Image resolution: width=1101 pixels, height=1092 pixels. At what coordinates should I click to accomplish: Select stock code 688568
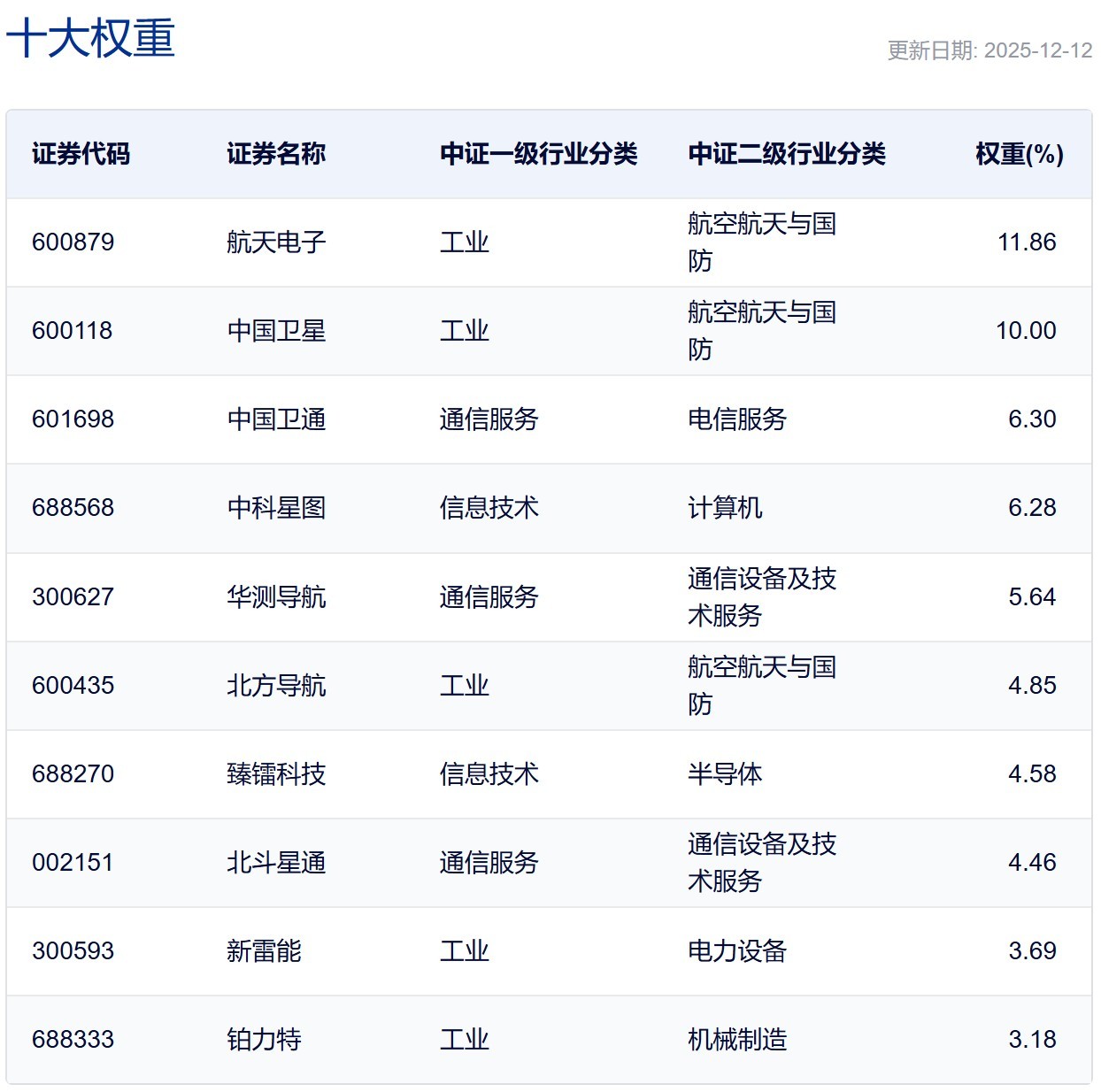pos(73,508)
